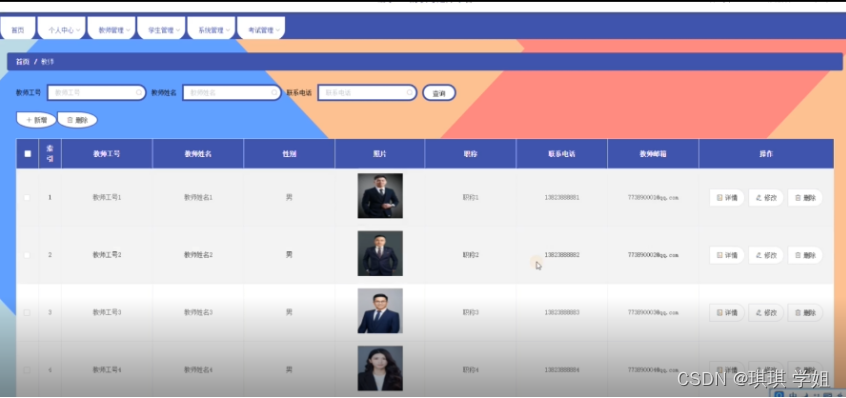Click the 首页 breadcrumb link
Screen dimensions: 846x398
[22, 62]
